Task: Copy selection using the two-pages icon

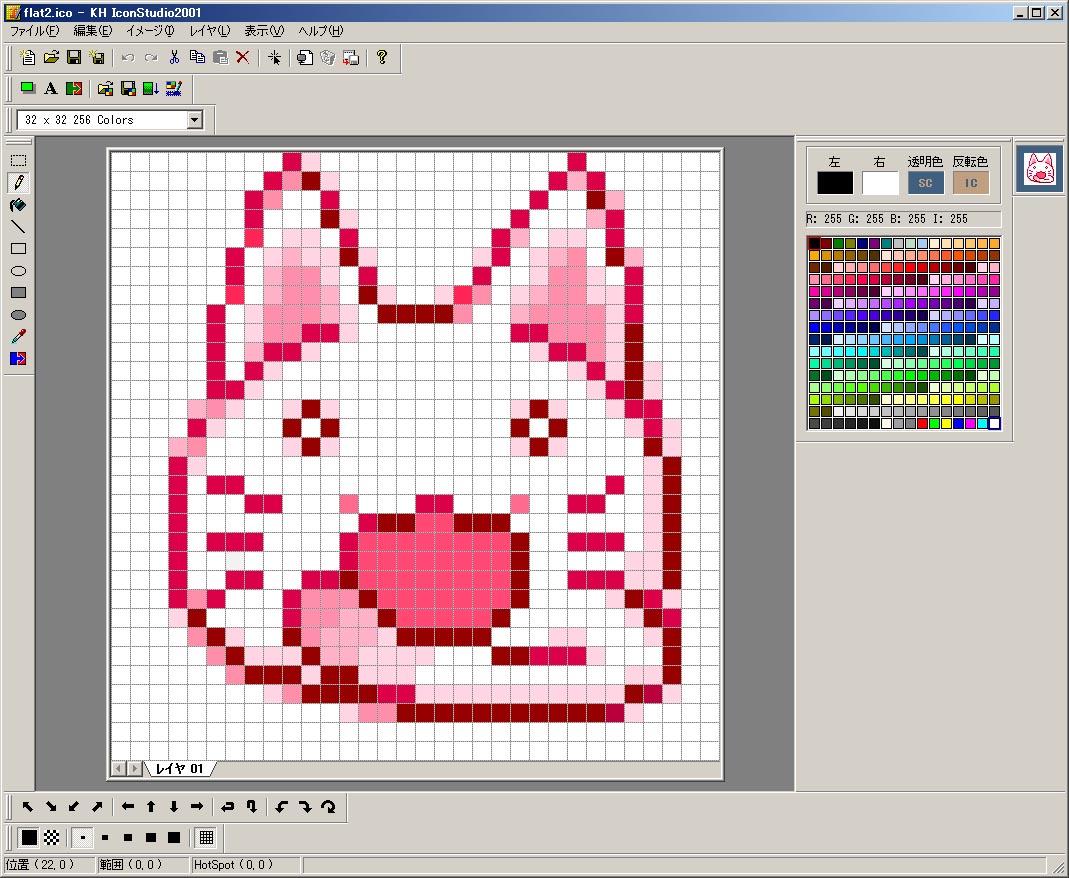Action: click(x=197, y=57)
